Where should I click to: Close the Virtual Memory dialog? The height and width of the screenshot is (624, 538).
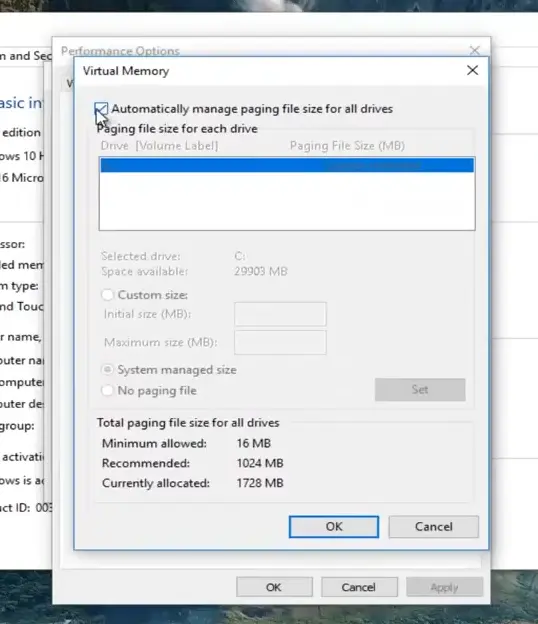pos(472,70)
